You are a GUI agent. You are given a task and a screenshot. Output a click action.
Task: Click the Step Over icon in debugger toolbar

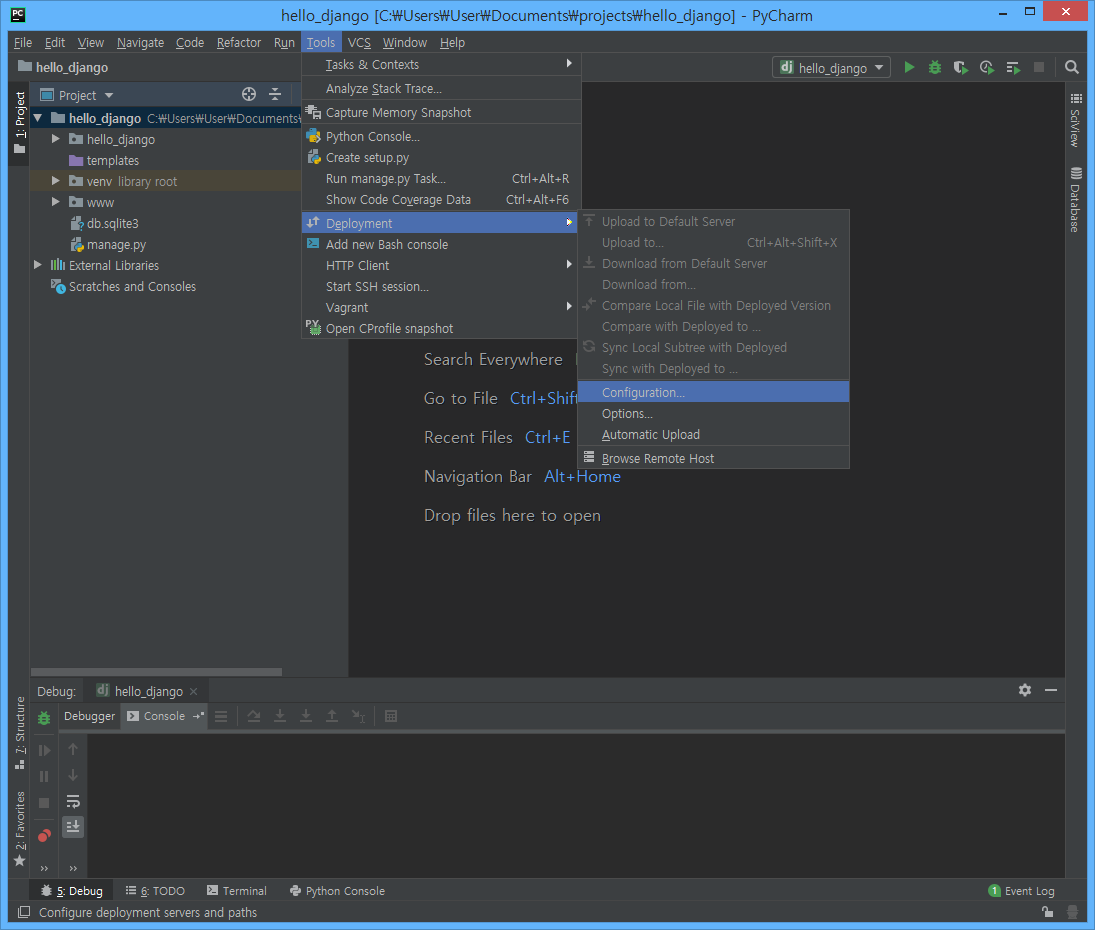[253, 716]
